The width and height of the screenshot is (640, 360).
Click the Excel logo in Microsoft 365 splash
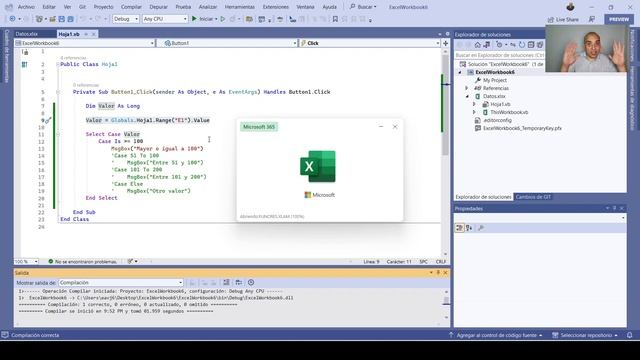pyautogui.click(x=318, y=167)
